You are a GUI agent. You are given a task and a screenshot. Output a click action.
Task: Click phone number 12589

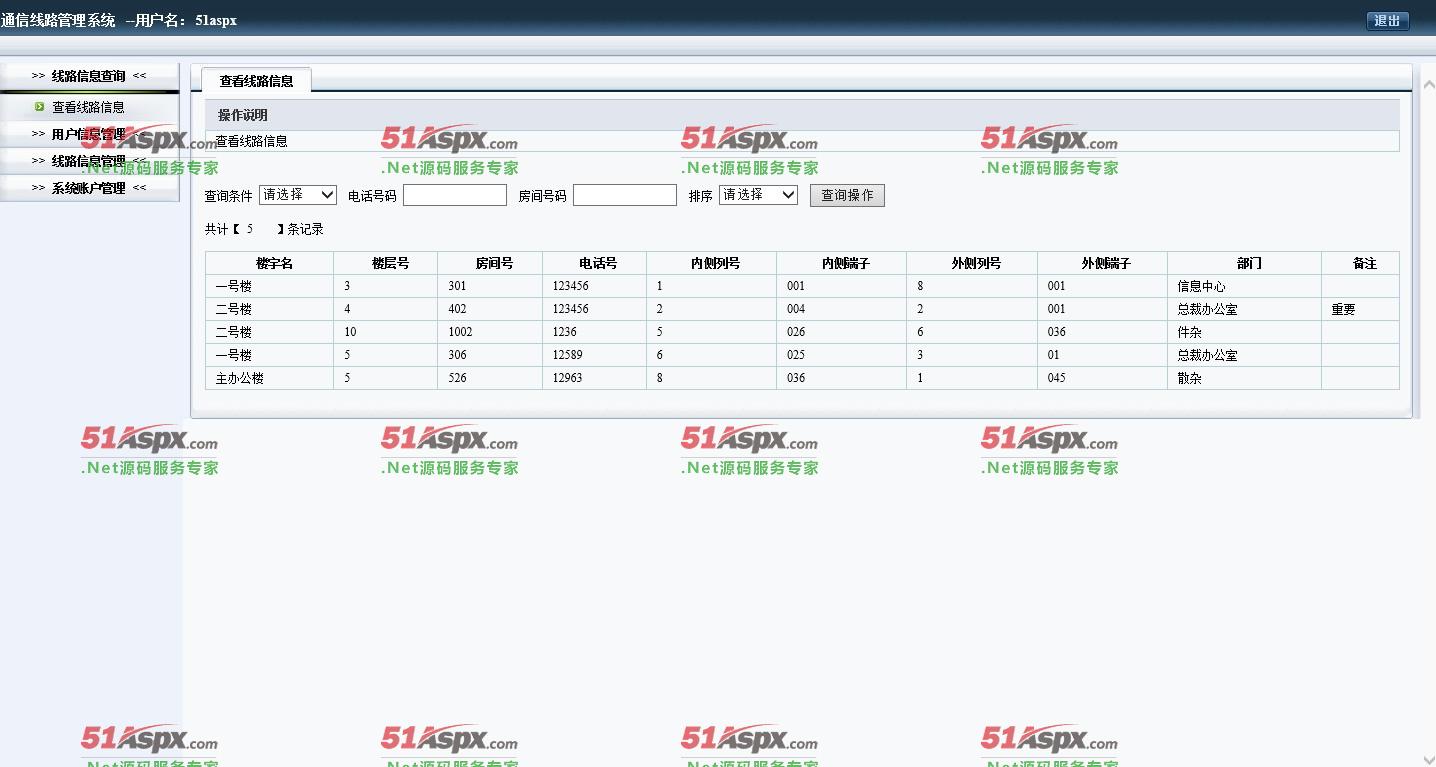tap(568, 355)
